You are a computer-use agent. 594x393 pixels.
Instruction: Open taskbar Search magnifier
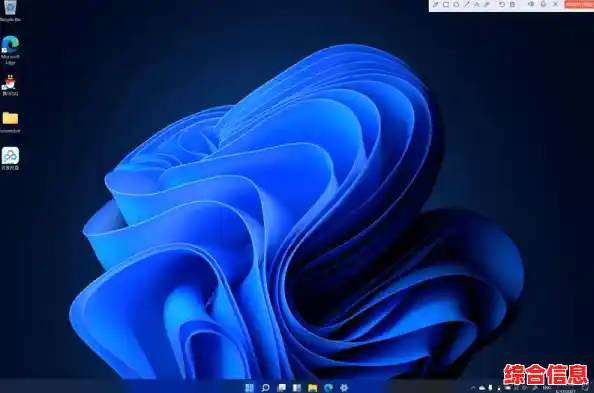(266, 387)
